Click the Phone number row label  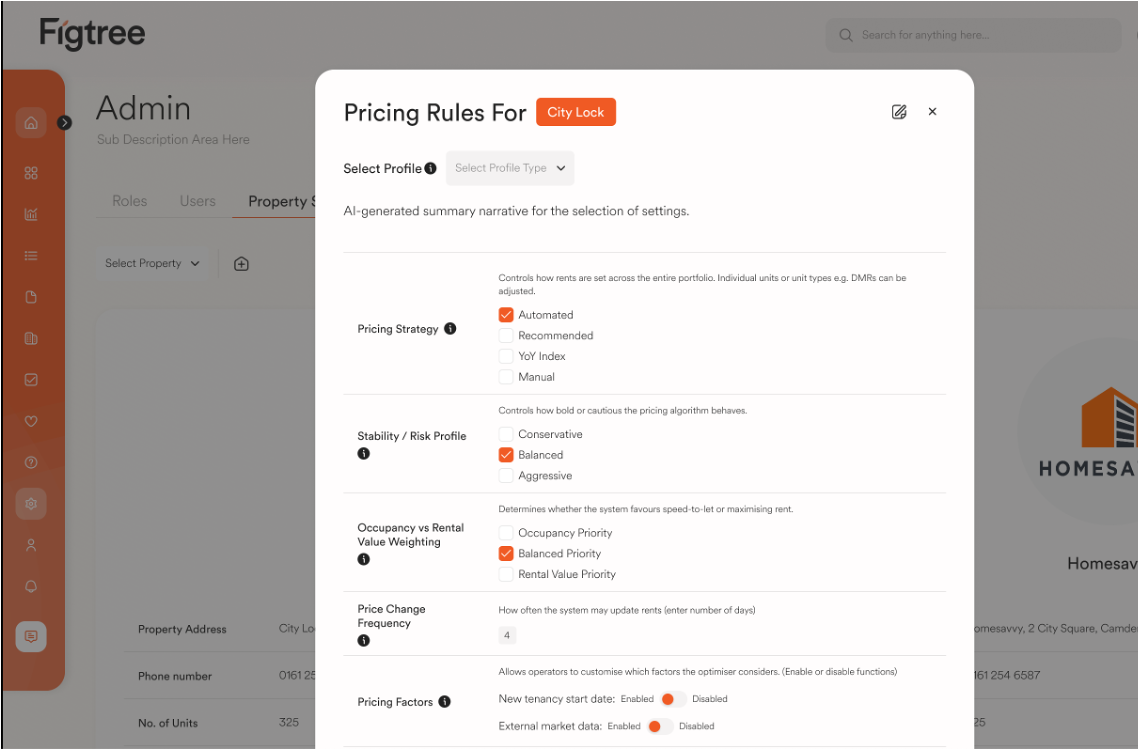[x=175, y=676]
